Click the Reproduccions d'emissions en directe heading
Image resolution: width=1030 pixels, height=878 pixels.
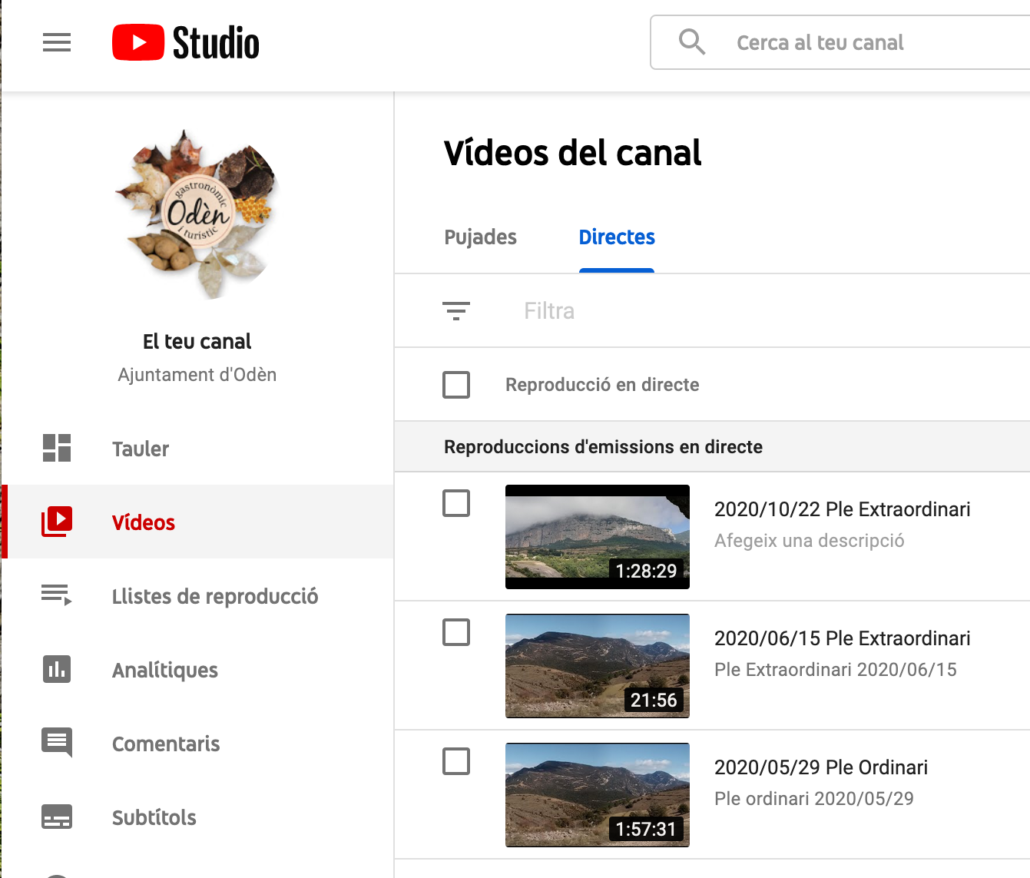603,447
